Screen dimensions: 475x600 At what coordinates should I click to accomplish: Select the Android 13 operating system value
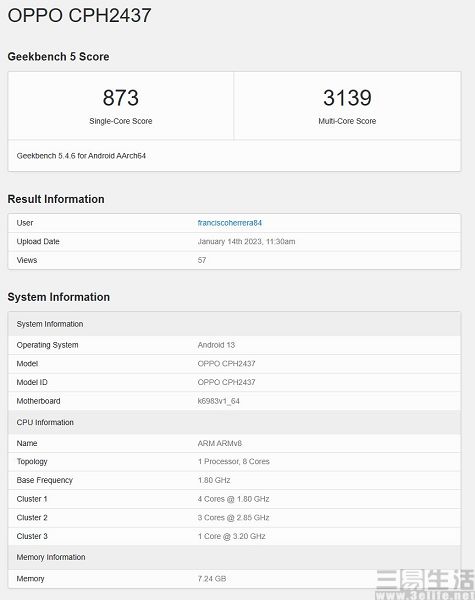216,345
